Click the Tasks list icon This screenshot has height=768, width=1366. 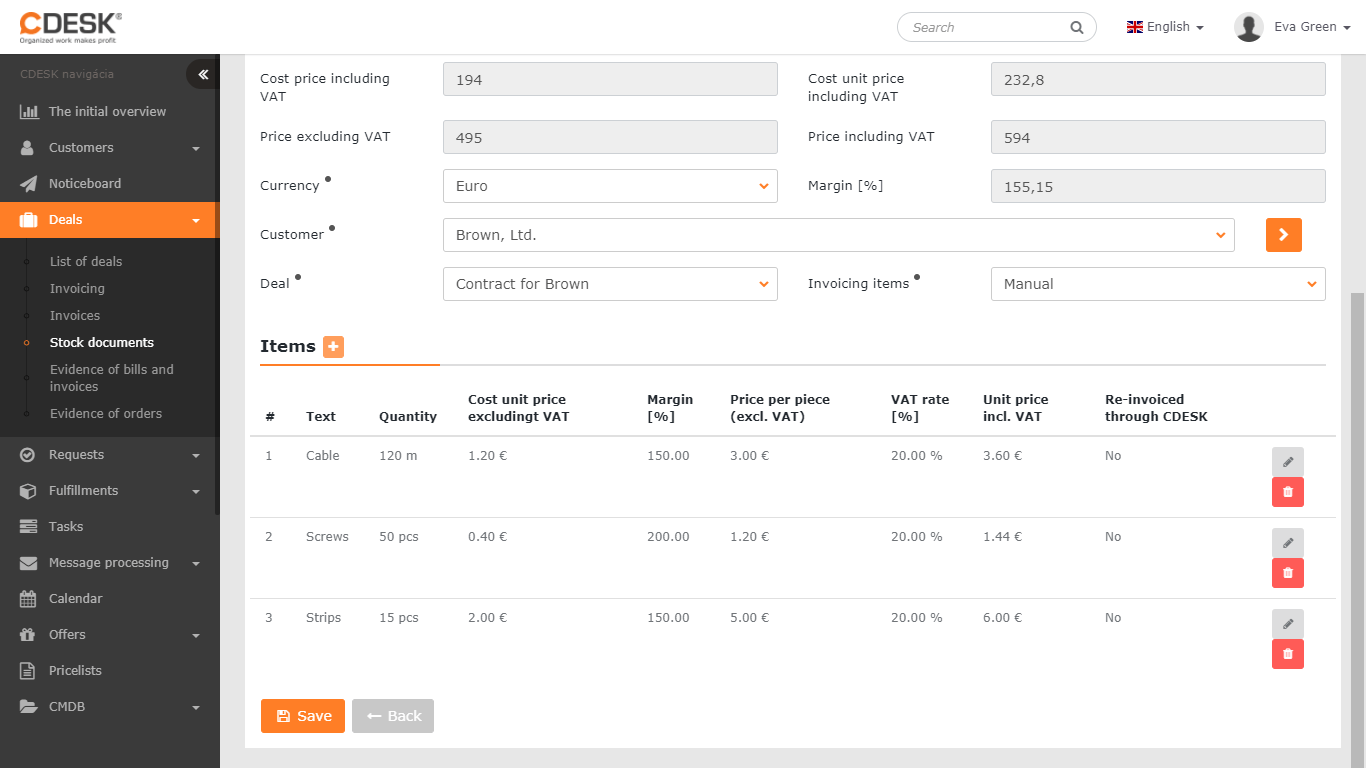pos(29,526)
